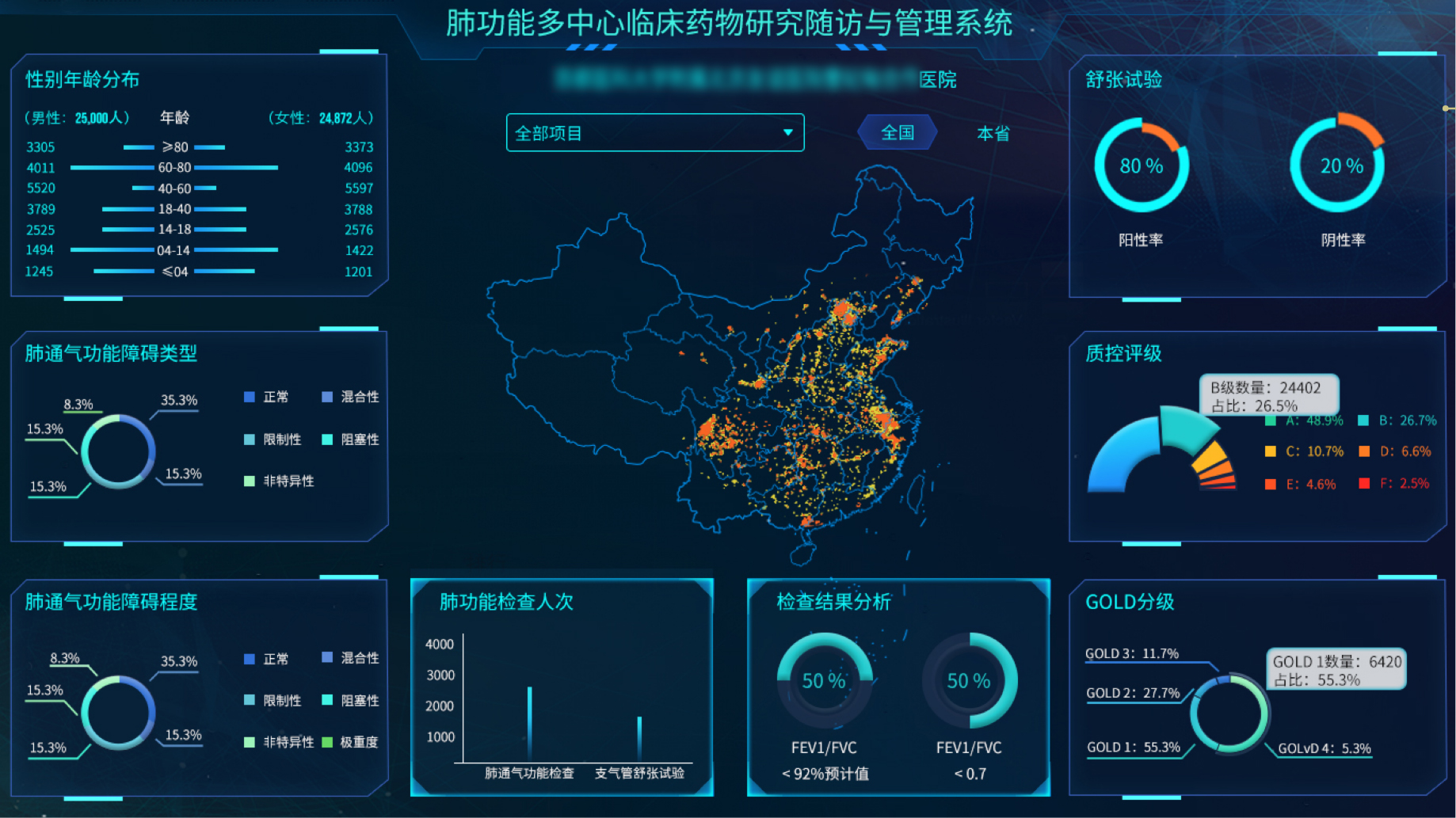Screen dimensions: 1456x818
Task: Click the 80% 阳性率 ring chart
Action: [x=1141, y=166]
